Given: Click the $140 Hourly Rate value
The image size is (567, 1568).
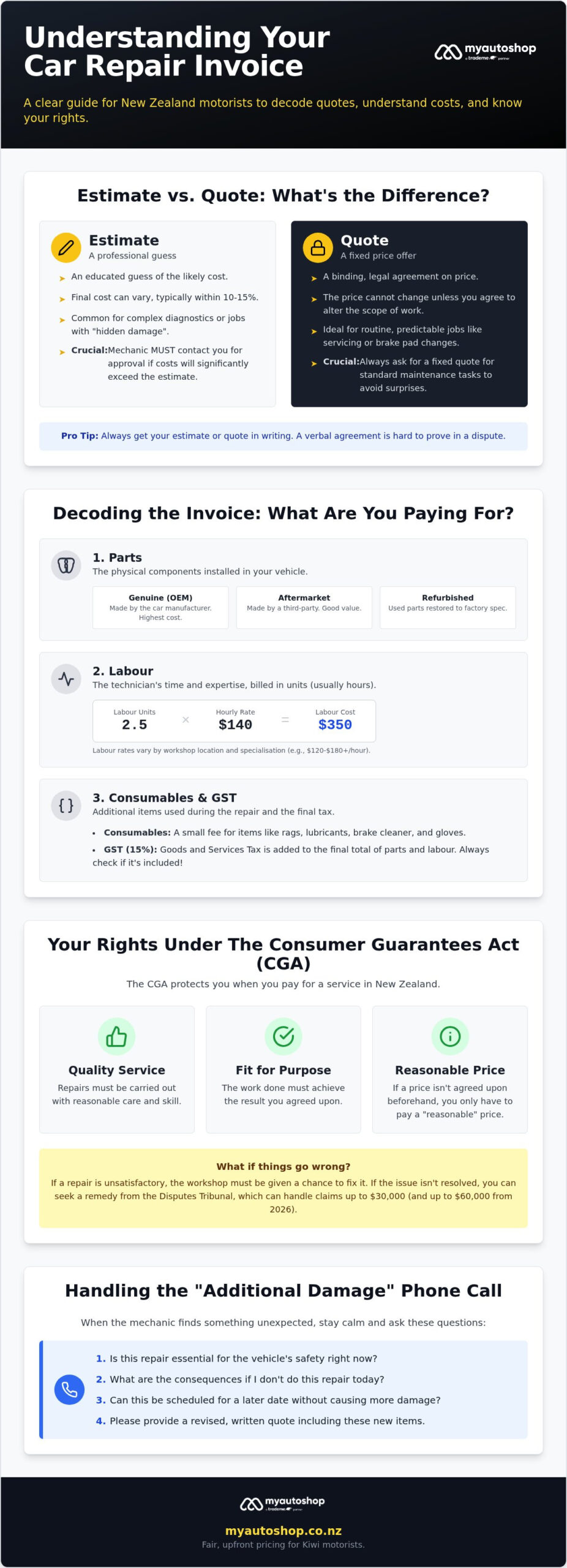Looking at the screenshot, I should click(235, 725).
